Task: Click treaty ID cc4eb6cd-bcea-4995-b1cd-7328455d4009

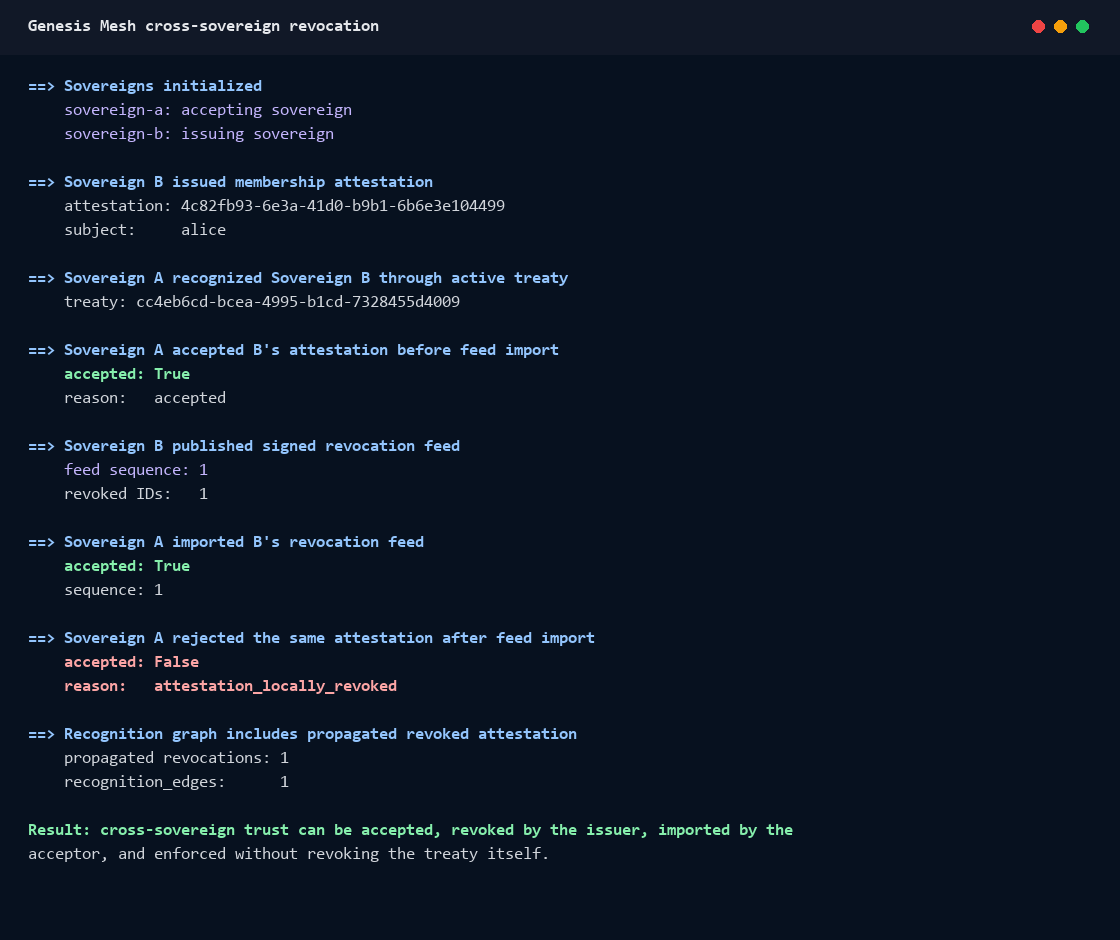Action: coord(298,301)
